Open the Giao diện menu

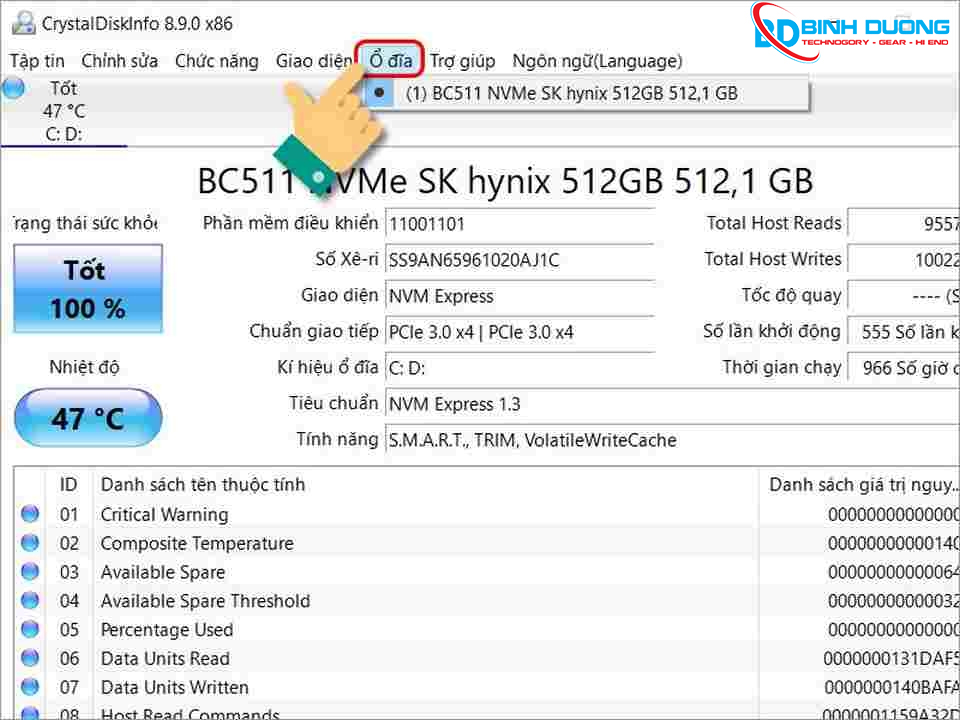(x=313, y=61)
